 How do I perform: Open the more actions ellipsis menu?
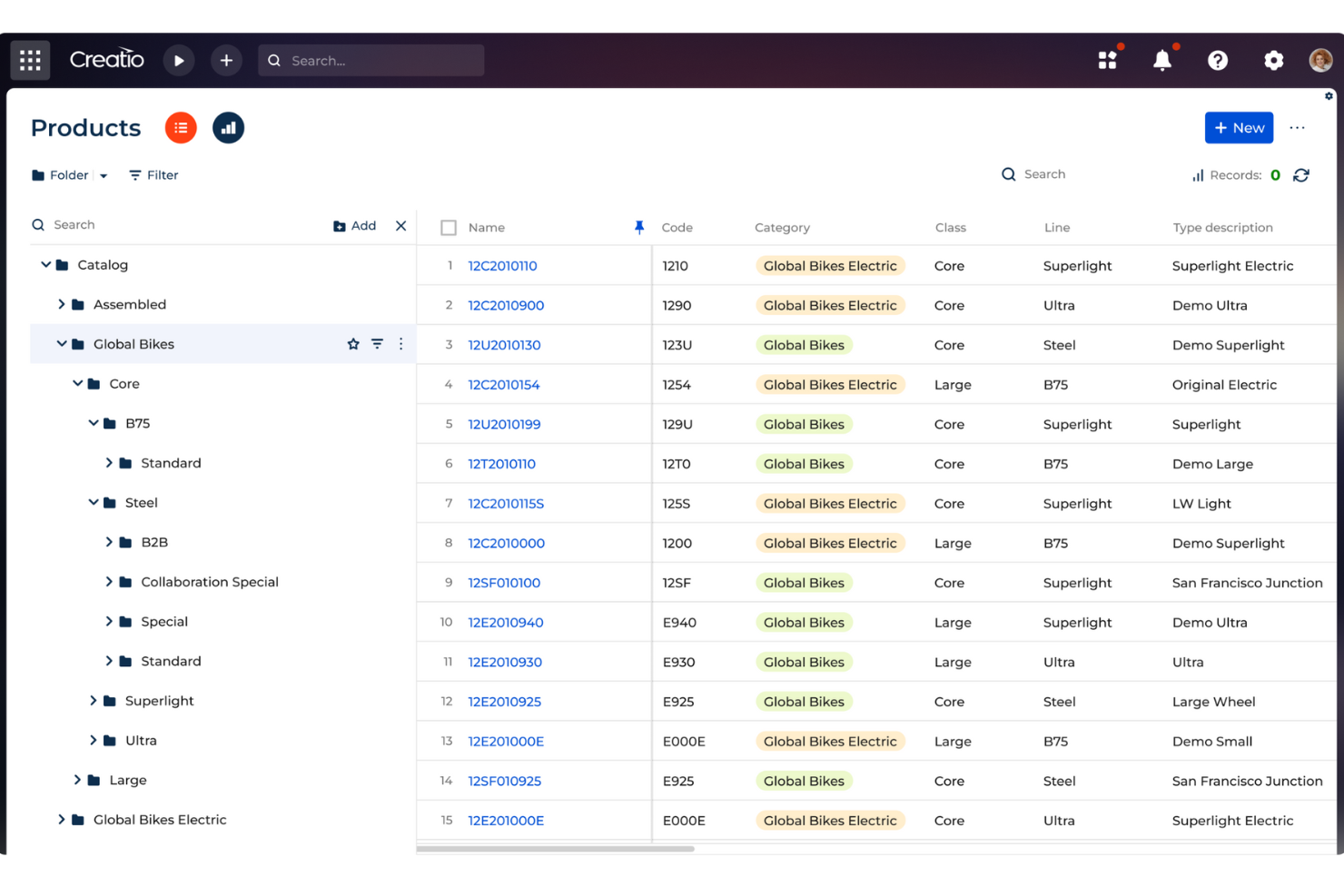[x=1297, y=128]
